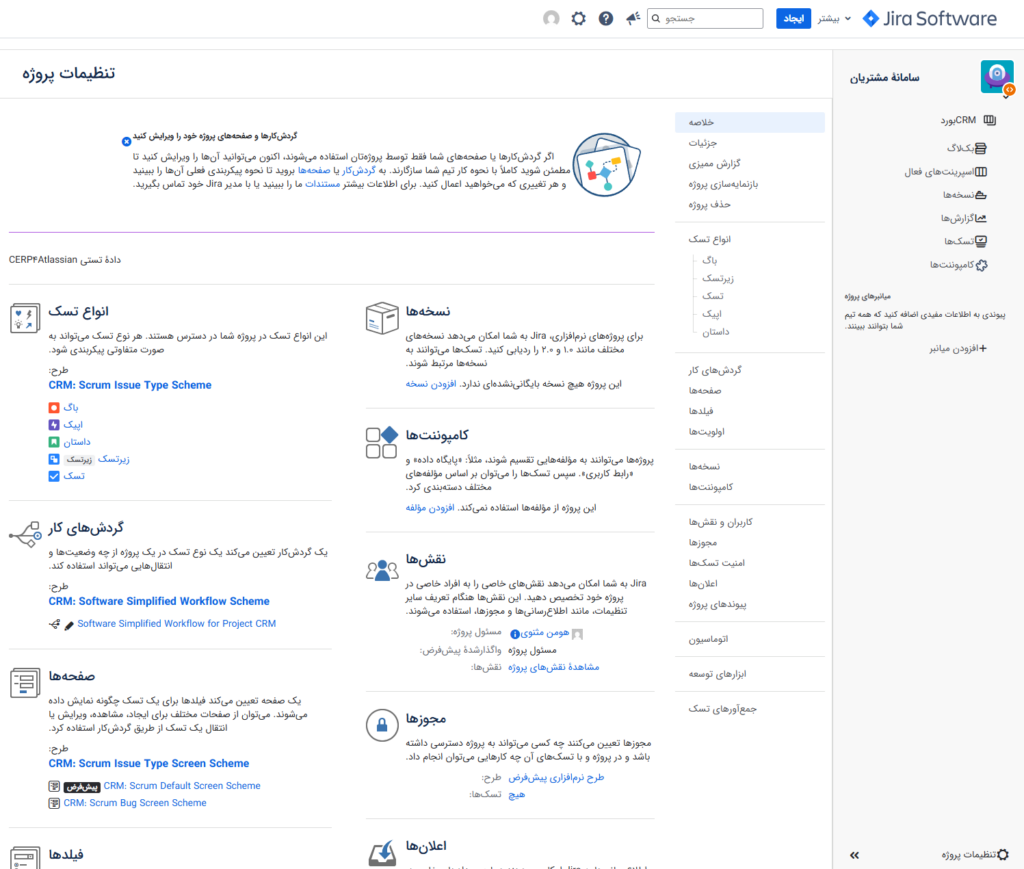Screen dimensions: 1024x869
Task: Open the megaphone feedback icon
Action: 632,18
